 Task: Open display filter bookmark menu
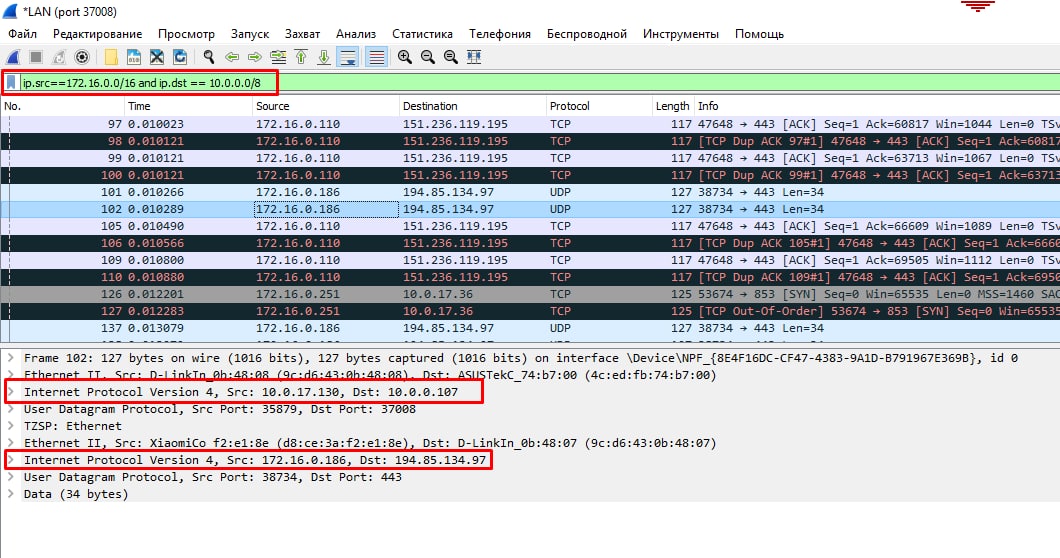11,83
